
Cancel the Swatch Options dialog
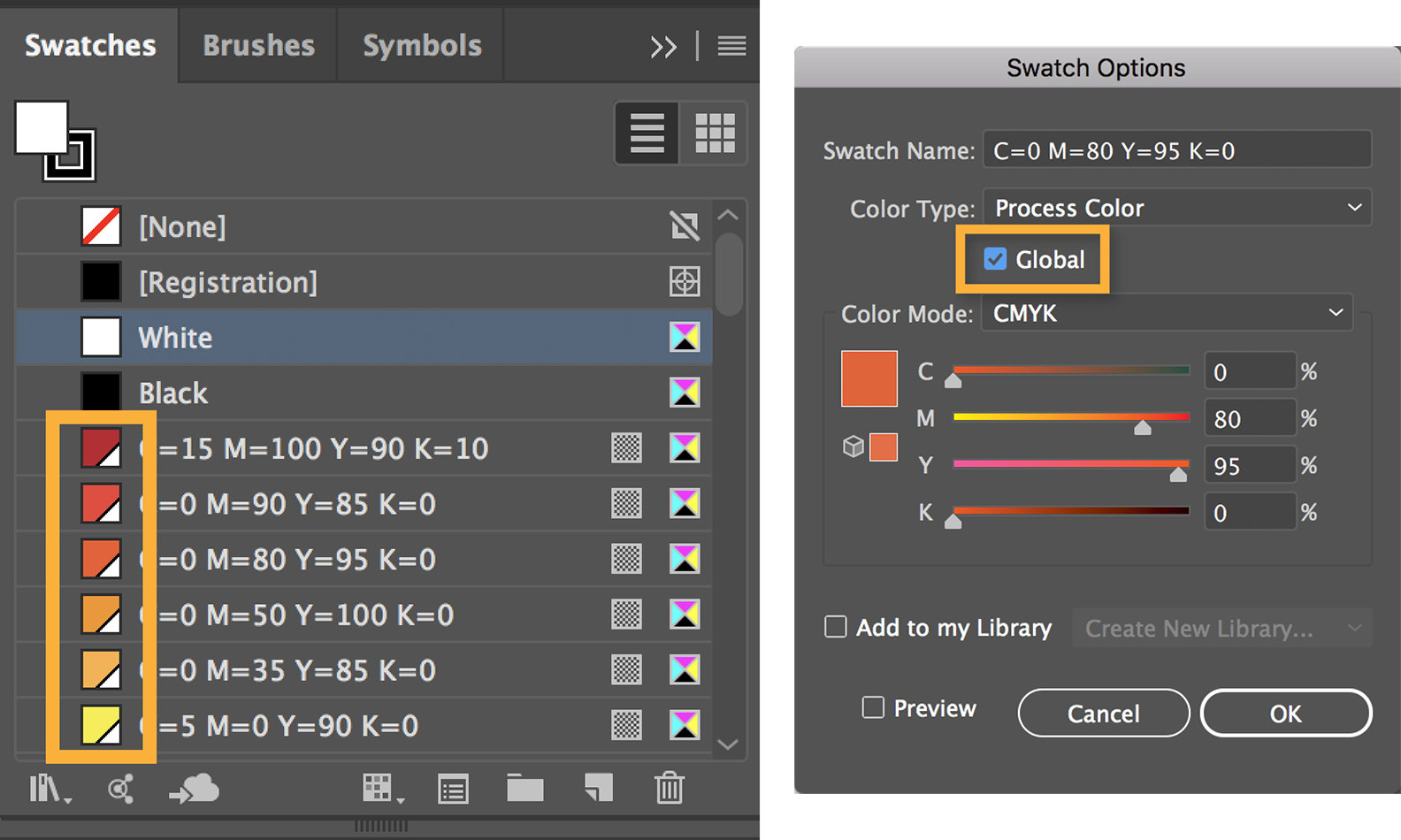(1103, 714)
